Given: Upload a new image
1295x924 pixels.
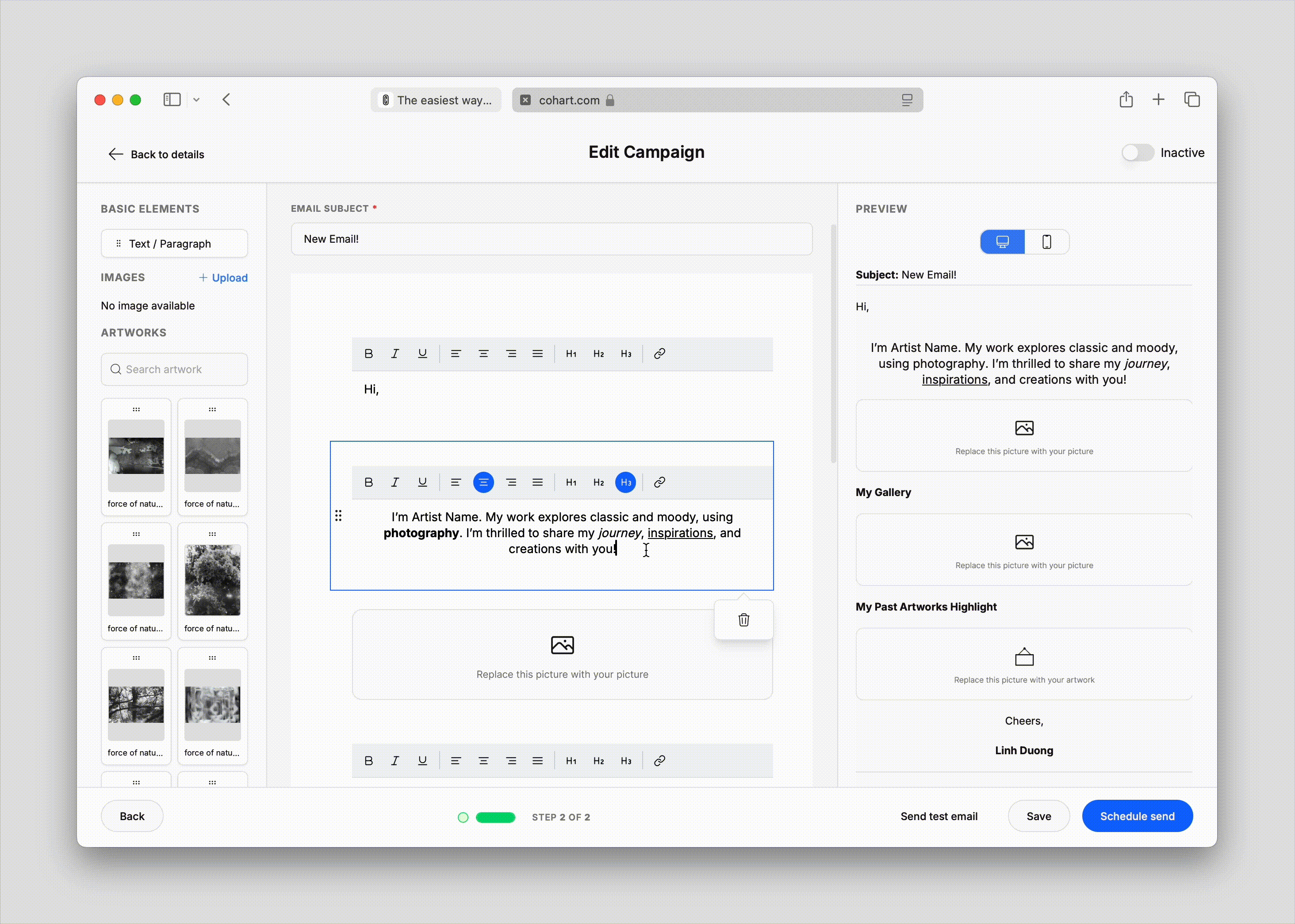Looking at the screenshot, I should coord(223,278).
